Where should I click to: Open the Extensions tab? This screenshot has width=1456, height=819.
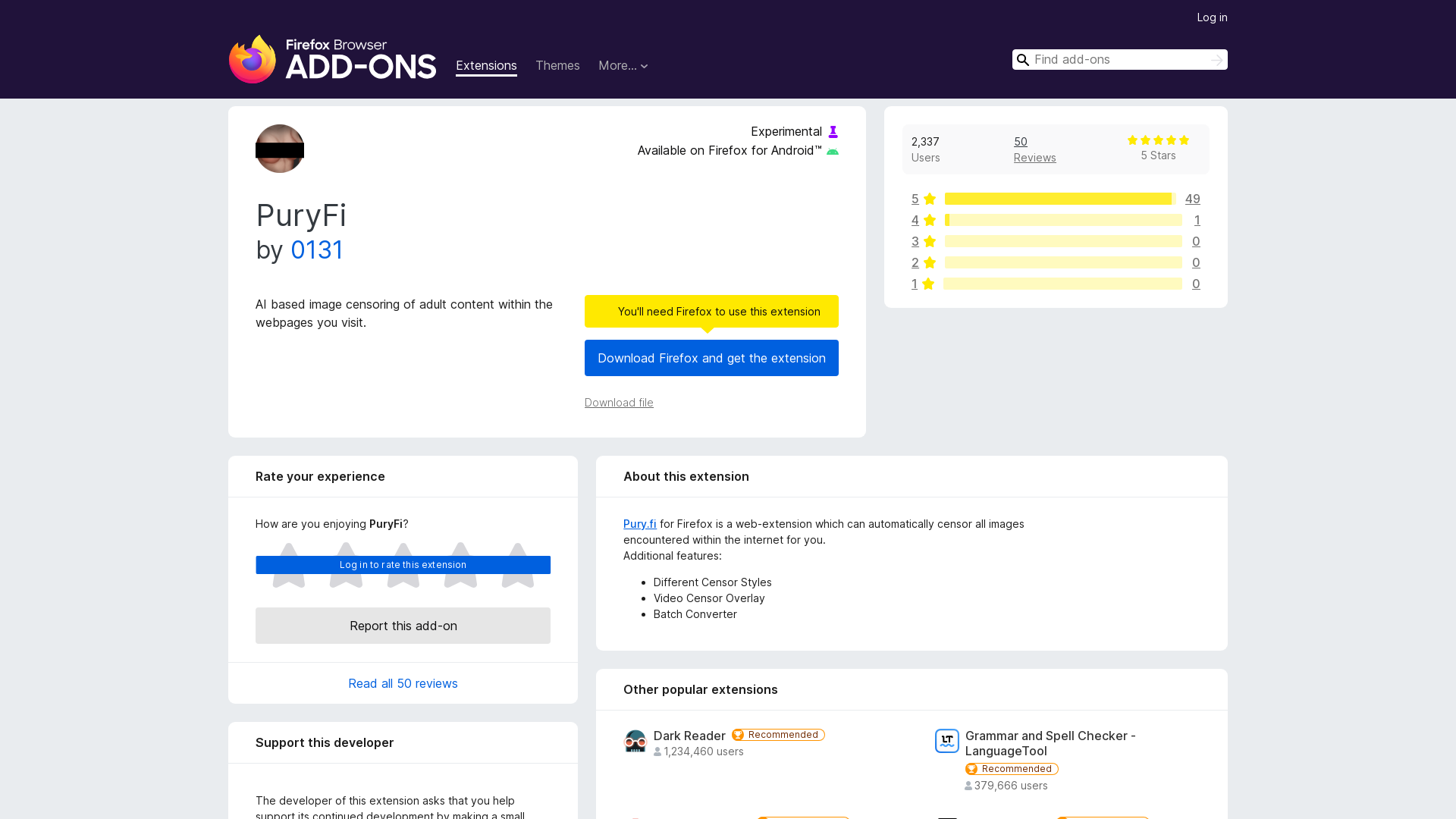486,66
